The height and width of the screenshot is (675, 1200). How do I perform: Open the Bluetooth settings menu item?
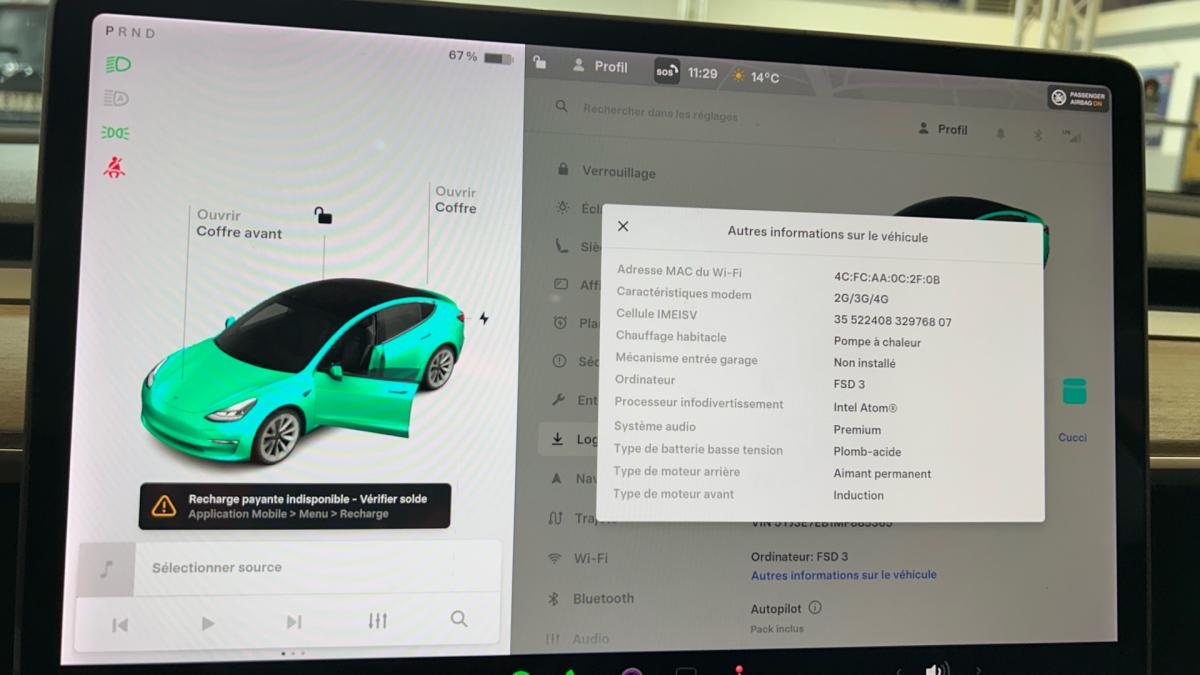[603, 598]
